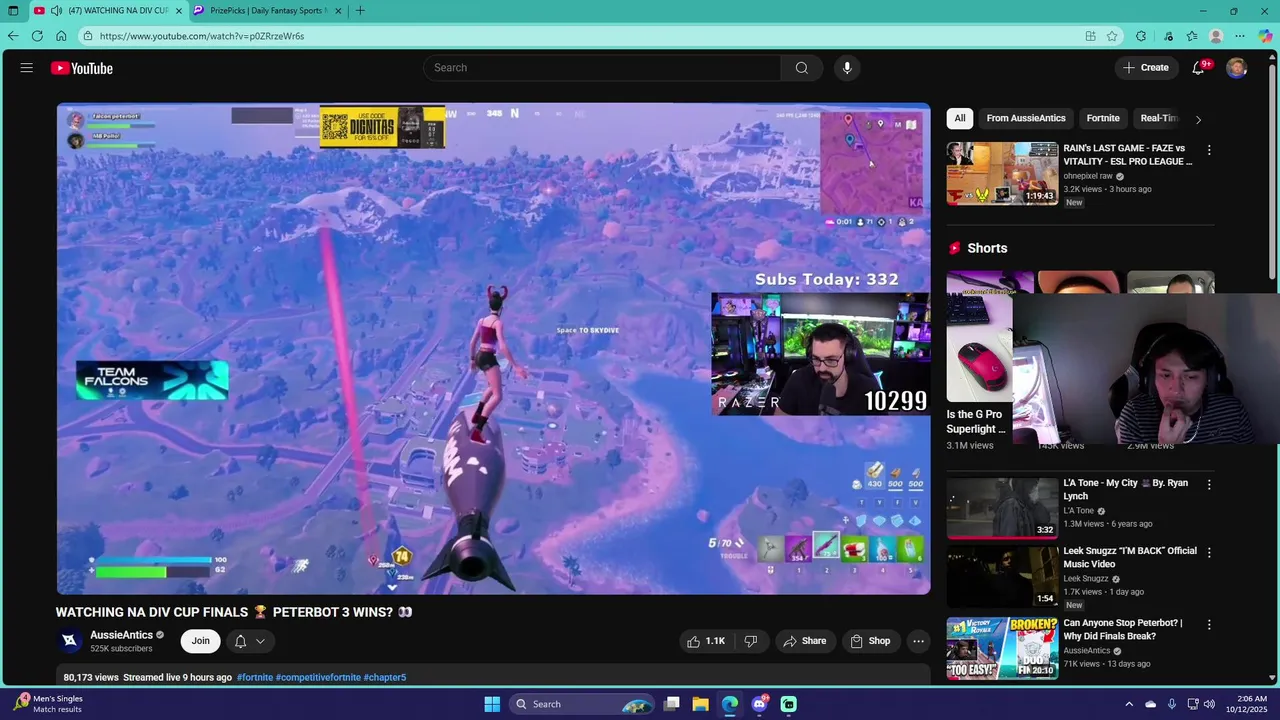Click the Join channel button
Image resolution: width=1280 pixels, height=720 pixels.
(x=201, y=641)
